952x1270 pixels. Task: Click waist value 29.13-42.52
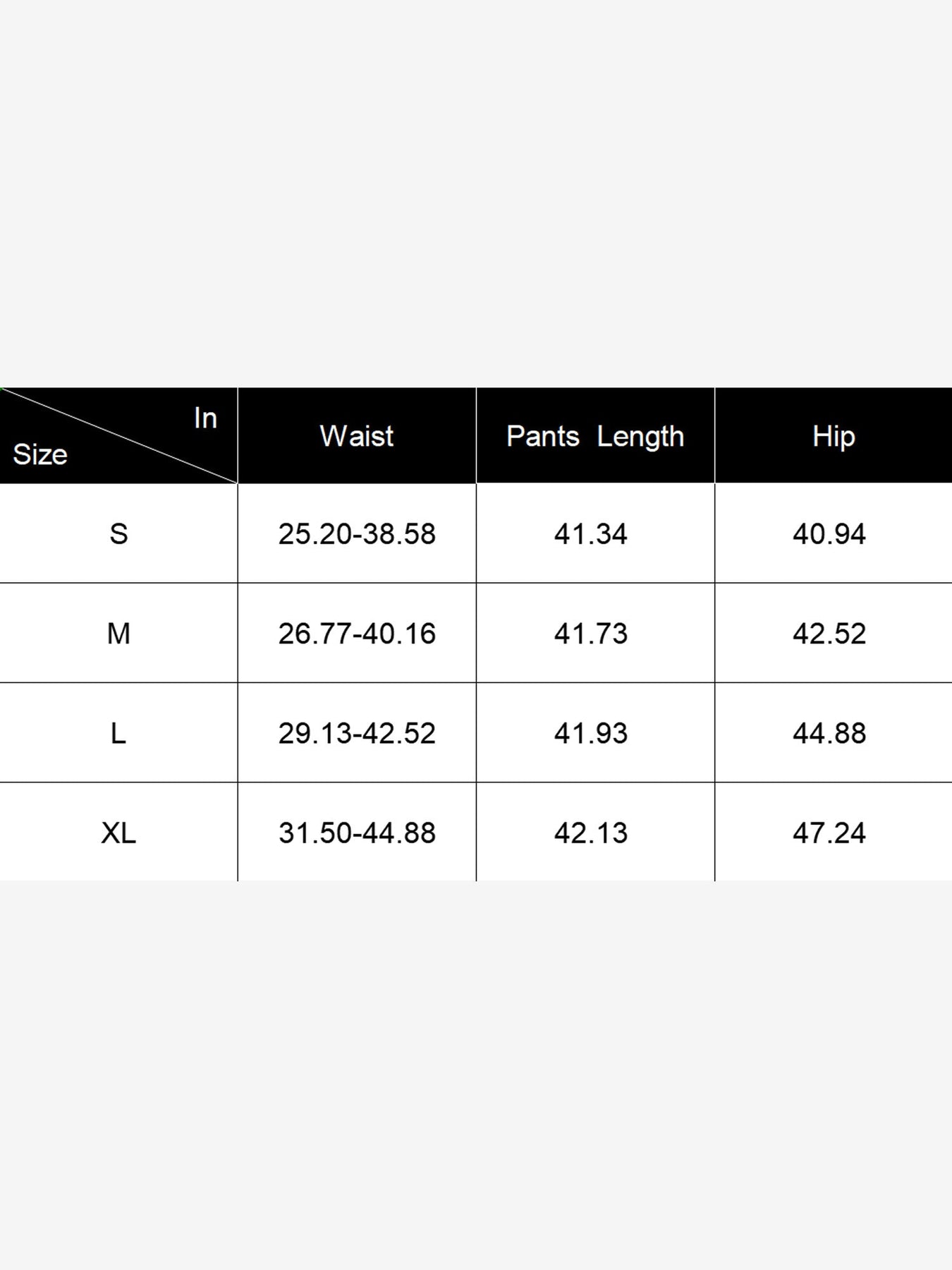357,733
